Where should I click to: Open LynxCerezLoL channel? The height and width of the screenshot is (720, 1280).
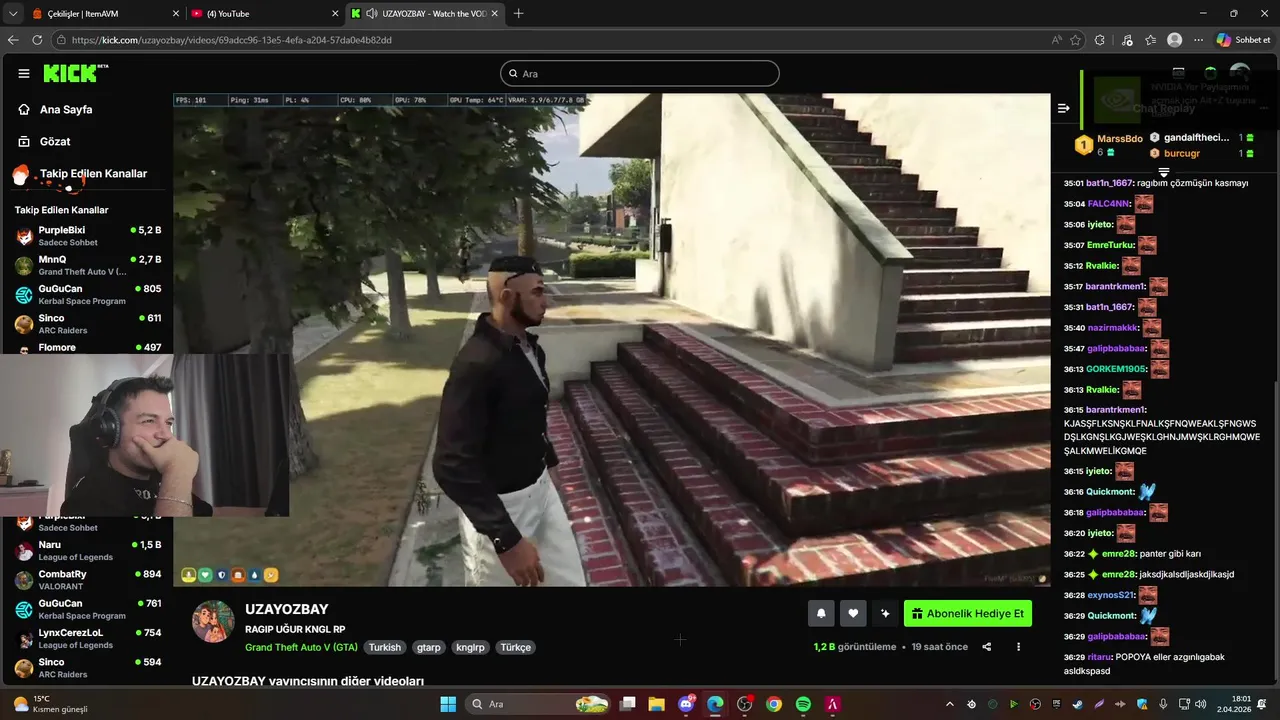pyautogui.click(x=88, y=639)
